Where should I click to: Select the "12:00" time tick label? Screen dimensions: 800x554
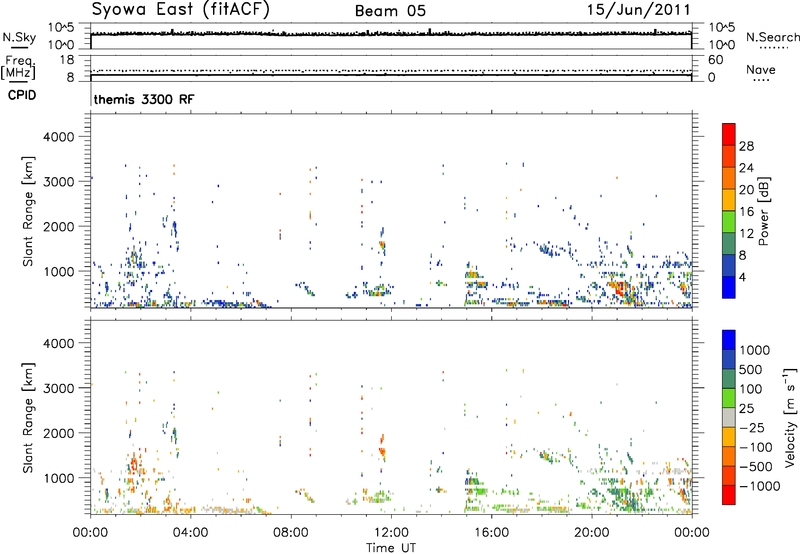coord(391,533)
